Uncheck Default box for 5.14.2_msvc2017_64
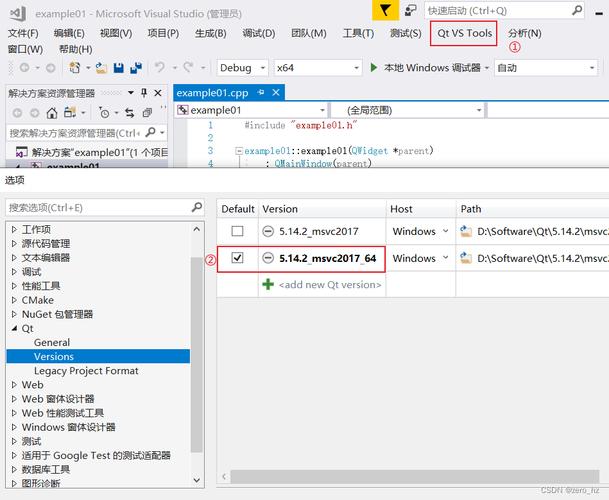 (x=237, y=258)
